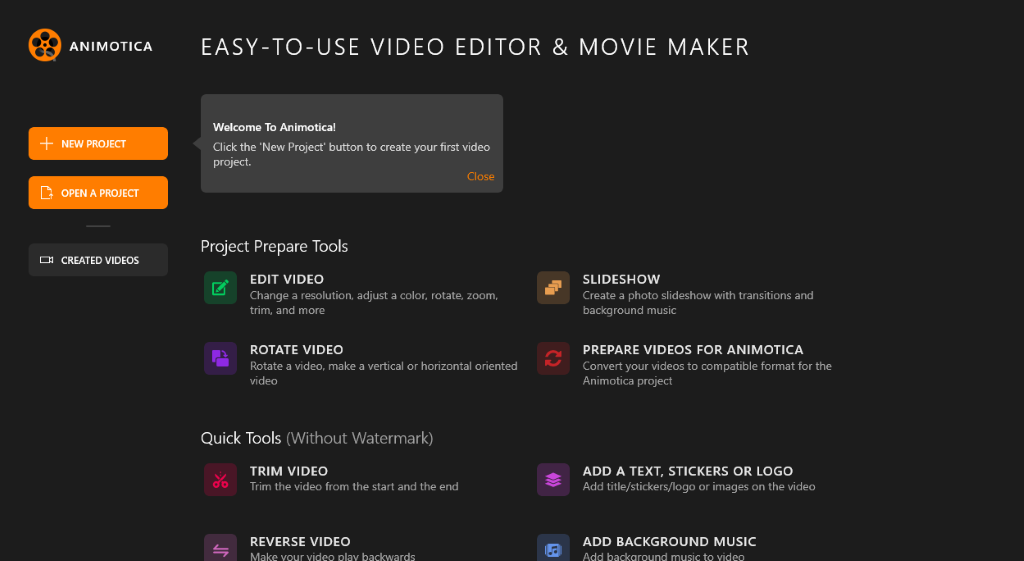Click the '(Without Watermark)' label
Image resolution: width=1024 pixels, height=561 pixels.
click(x=360, y=438)
